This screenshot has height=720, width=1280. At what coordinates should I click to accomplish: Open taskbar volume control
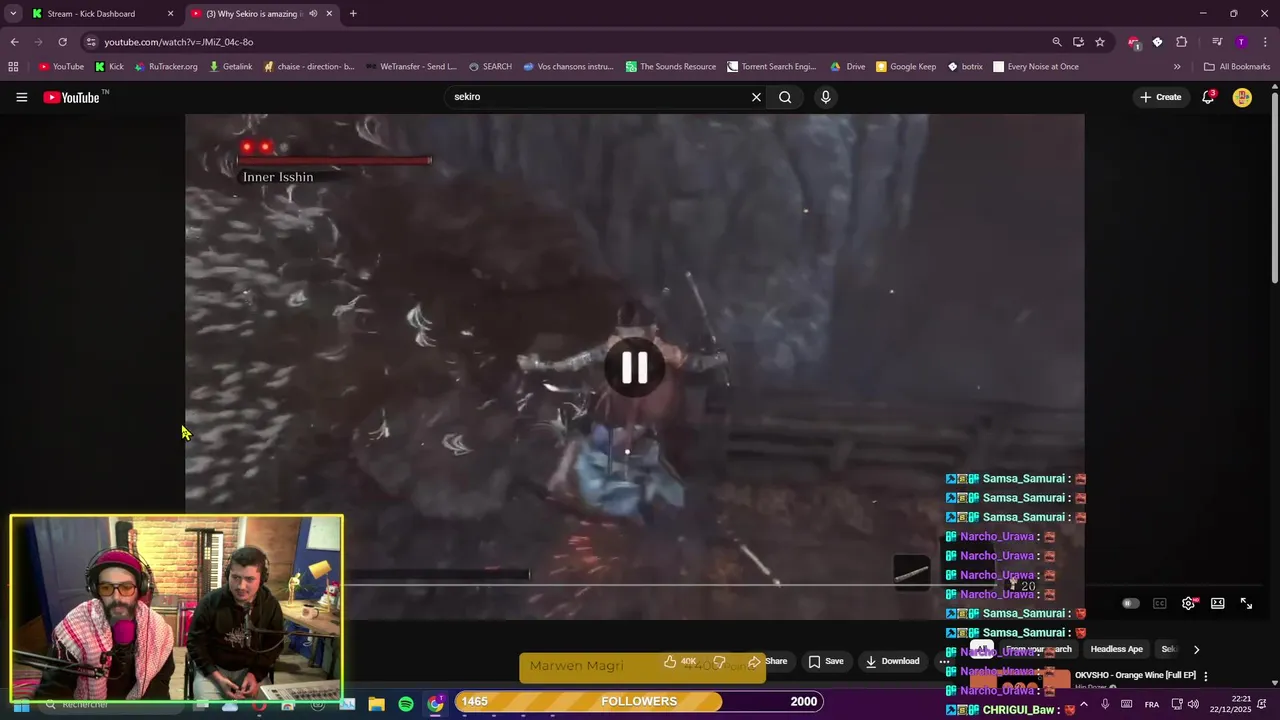[x=1193, y=704]
